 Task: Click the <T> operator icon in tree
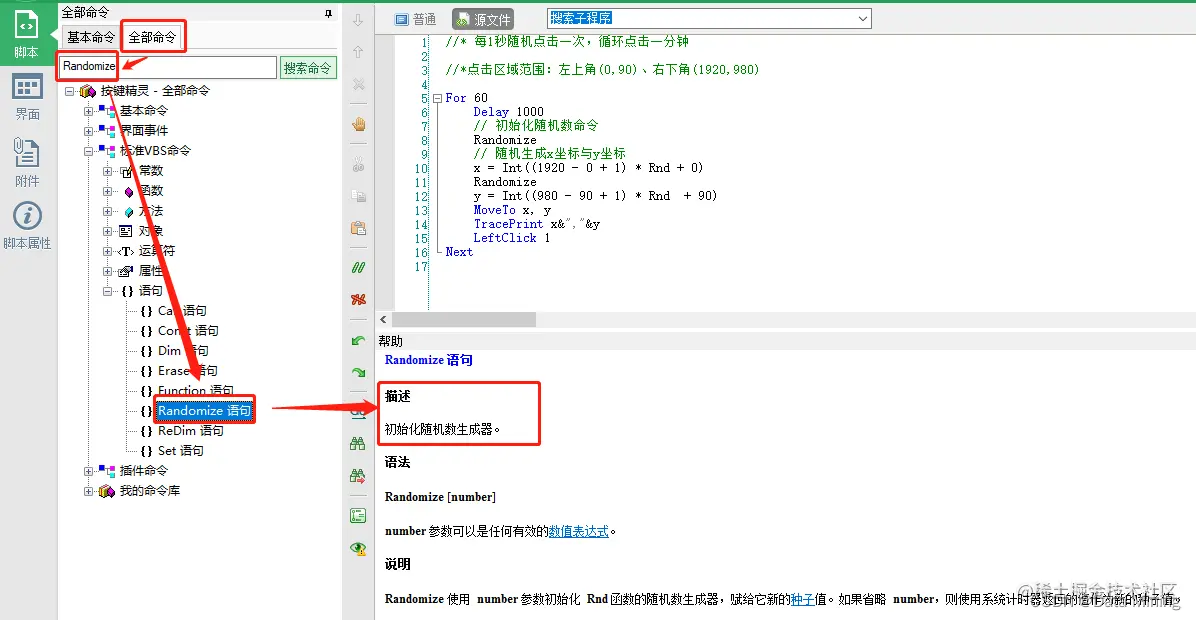click(126, 251)
